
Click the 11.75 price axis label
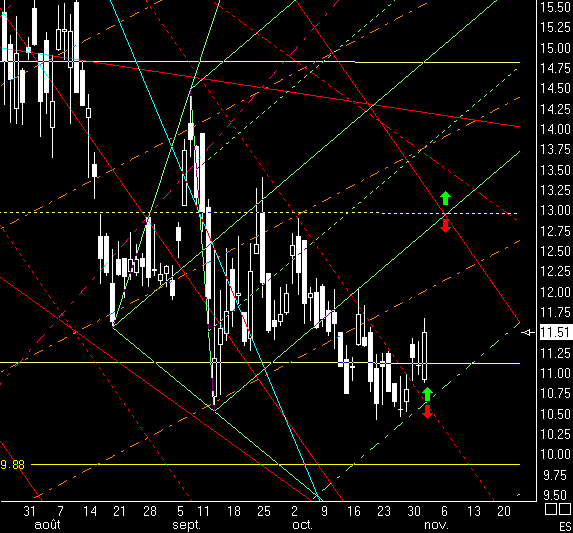[x=555, y=312]
